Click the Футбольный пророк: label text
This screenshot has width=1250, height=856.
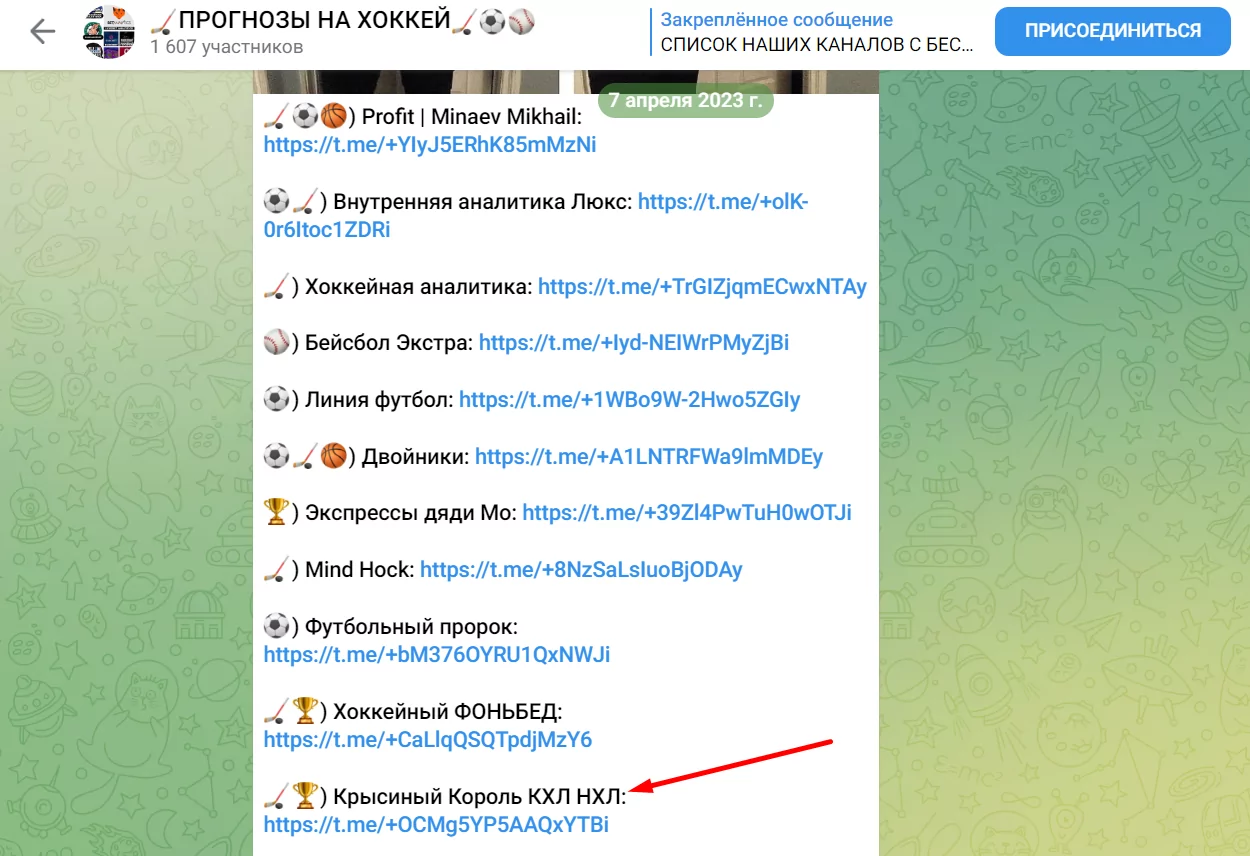click(412, 627)
